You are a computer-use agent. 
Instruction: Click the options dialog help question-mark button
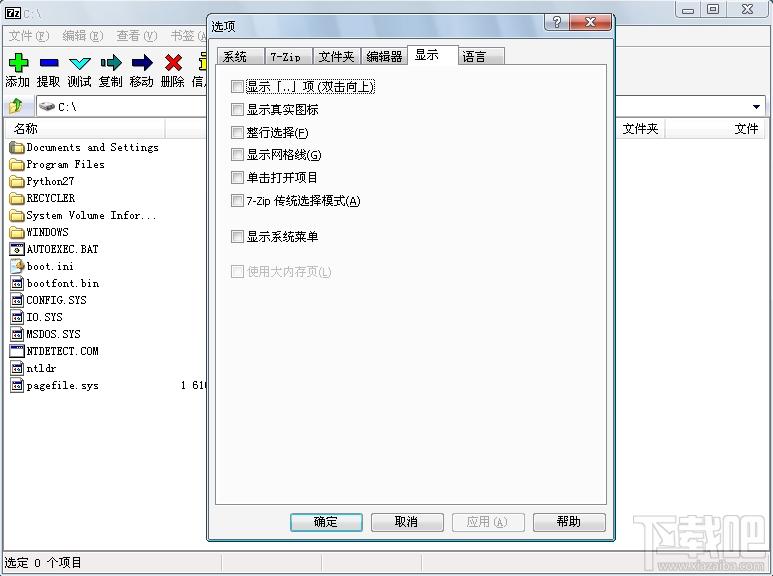pos(557,22)
